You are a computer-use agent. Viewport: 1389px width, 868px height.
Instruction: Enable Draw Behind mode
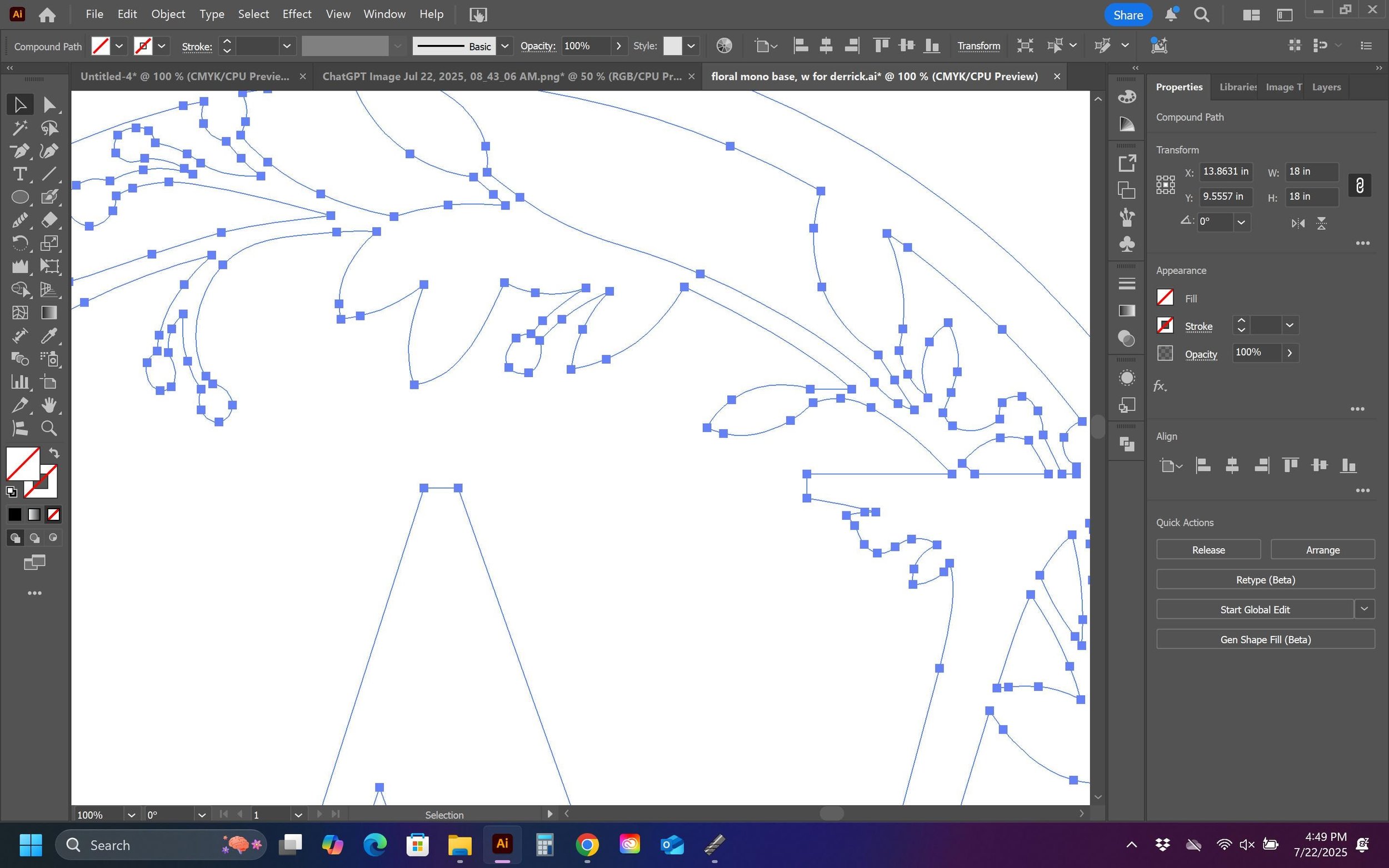pos(34,538)
